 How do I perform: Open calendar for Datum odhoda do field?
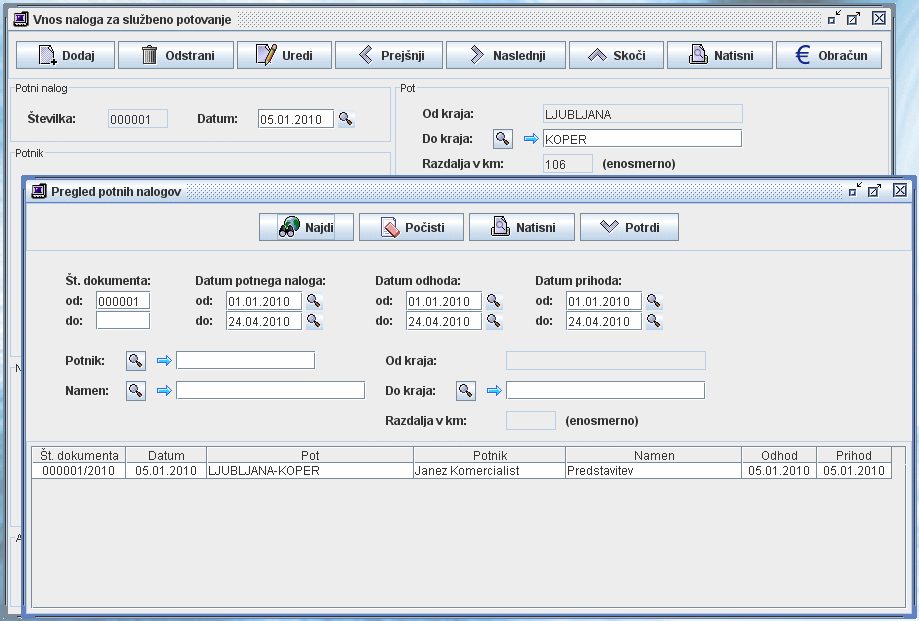[x=494, y=321]
